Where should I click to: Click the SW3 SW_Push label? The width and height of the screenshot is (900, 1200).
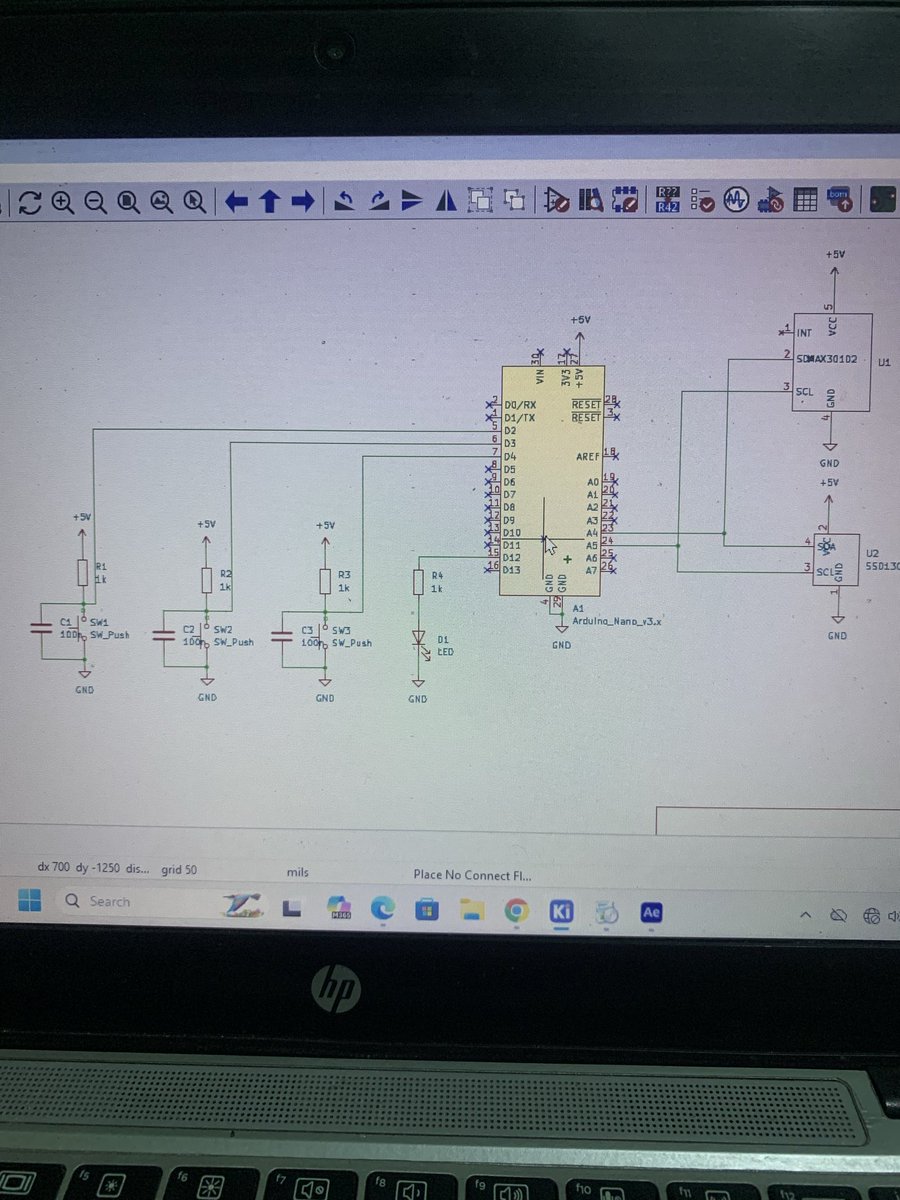[351, 643]
